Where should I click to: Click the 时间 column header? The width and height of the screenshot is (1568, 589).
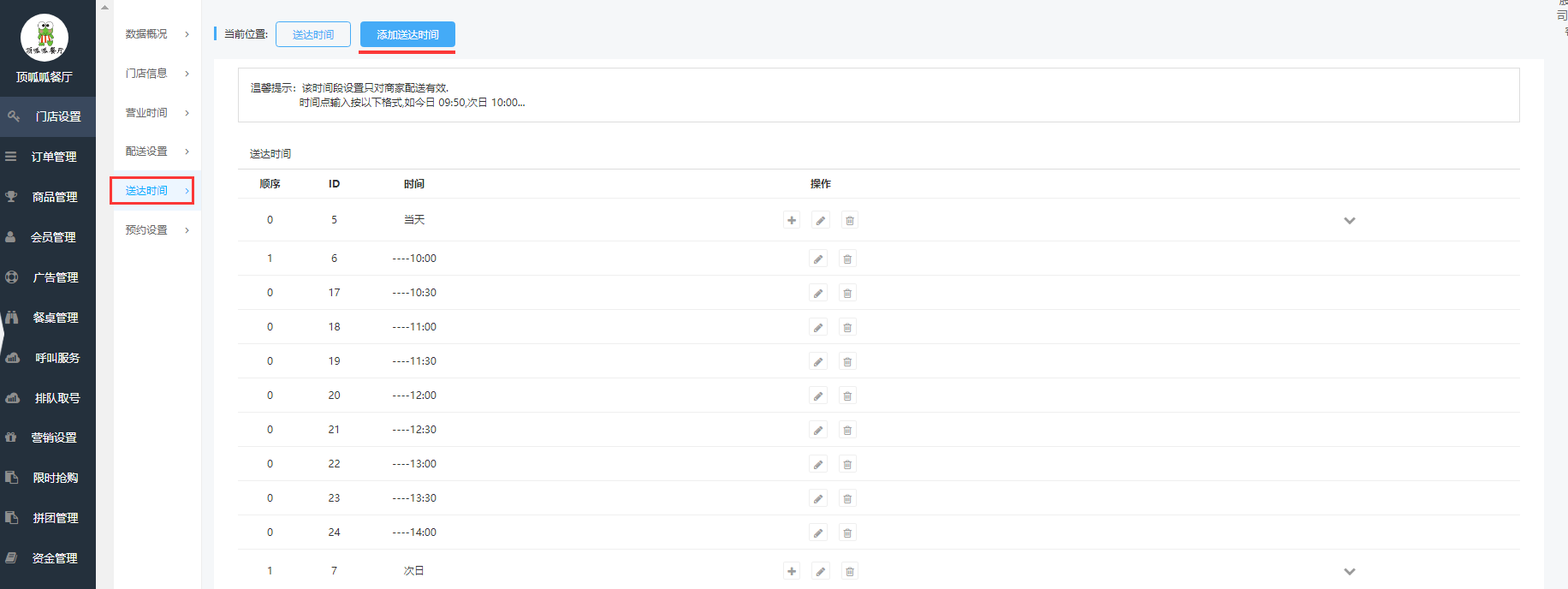click(x=414, y=184)
